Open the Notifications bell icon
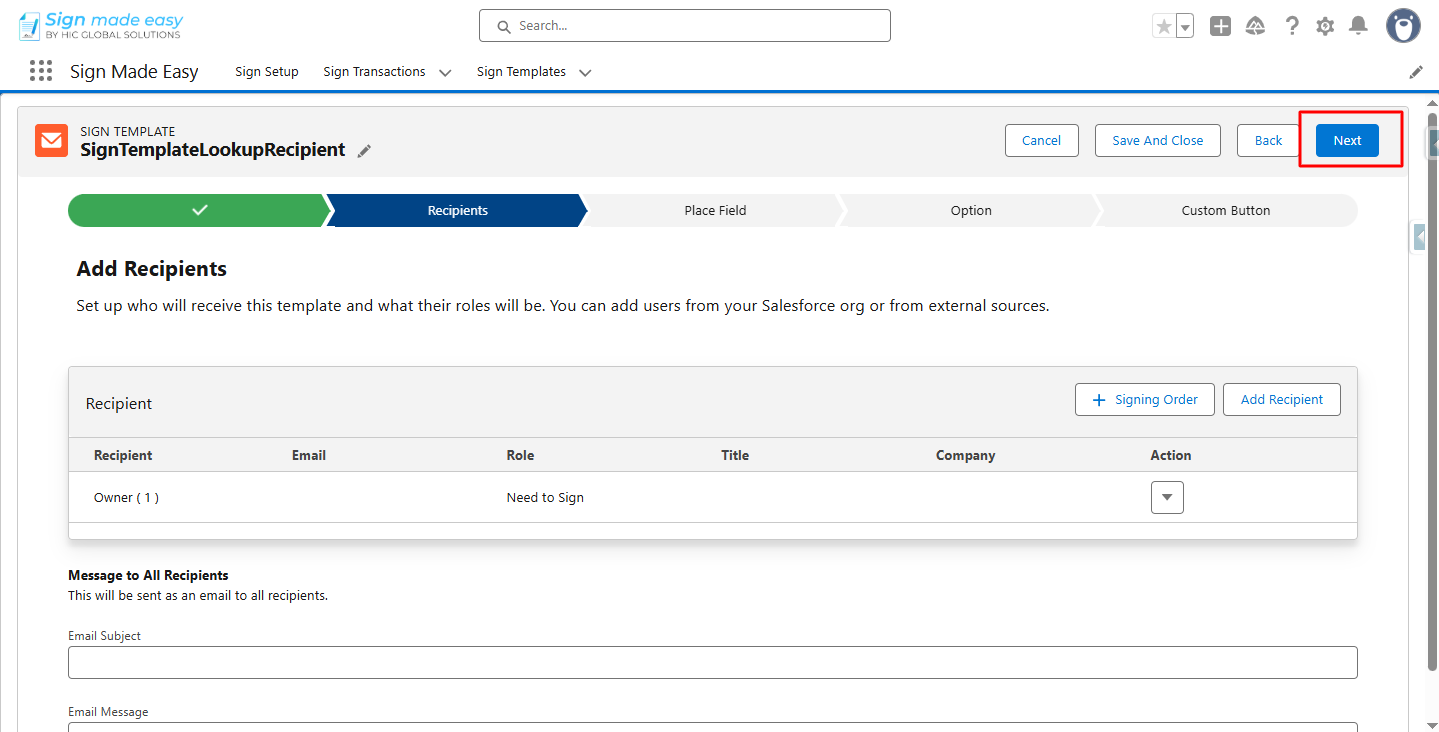 pos(1358,27)
